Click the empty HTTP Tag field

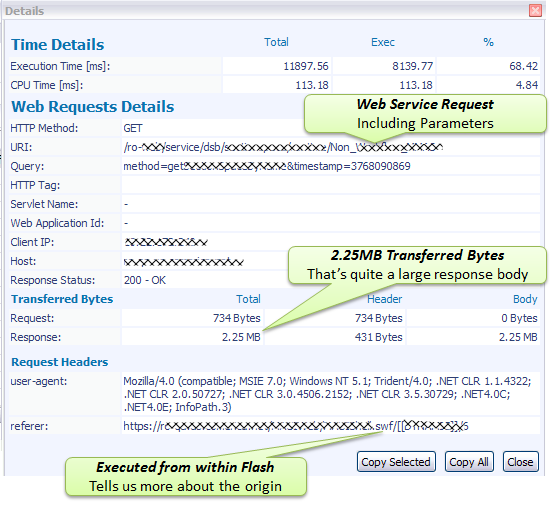tap(331, 185)
